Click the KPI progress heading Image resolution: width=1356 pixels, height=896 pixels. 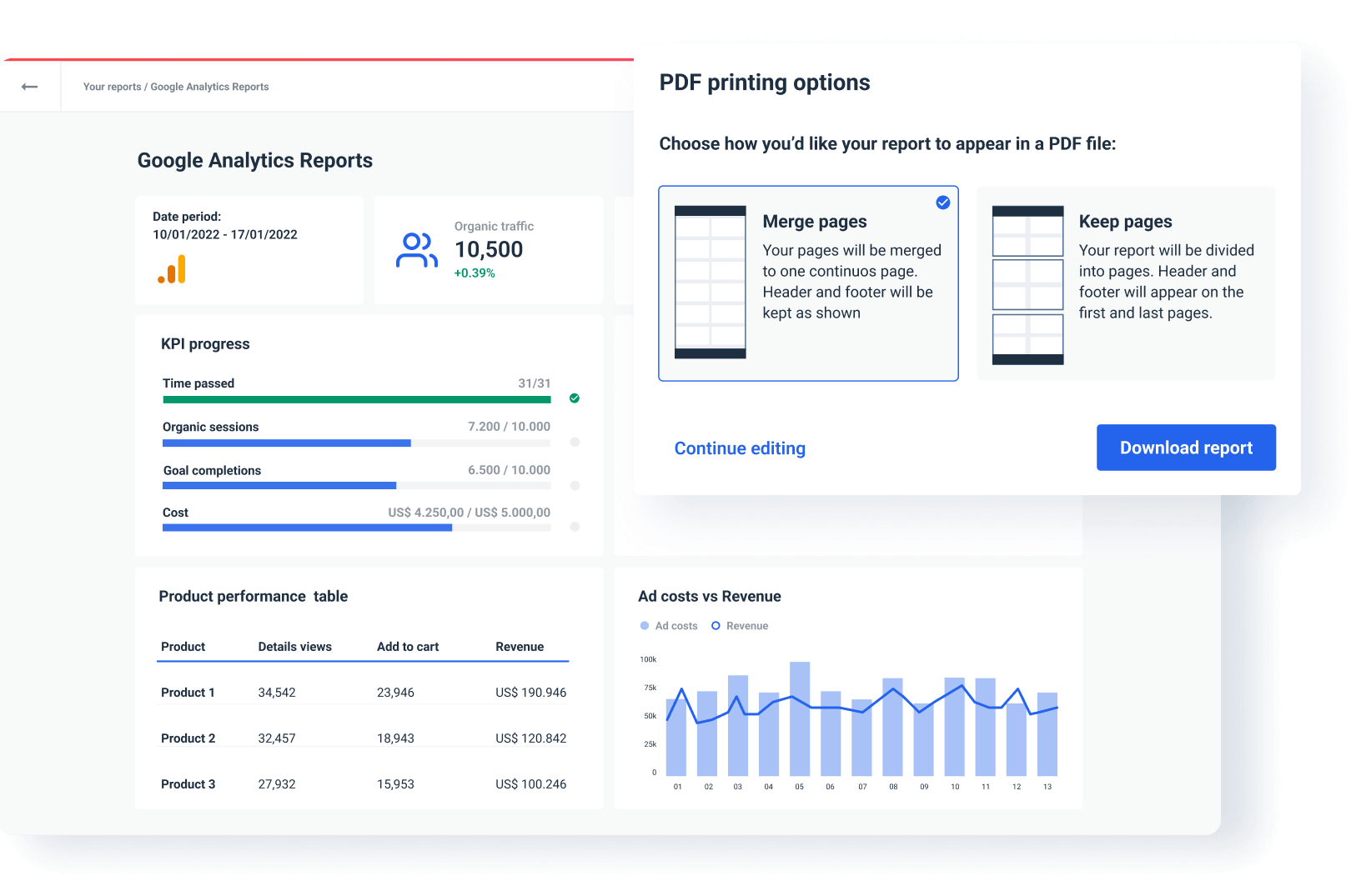(205, 344)
